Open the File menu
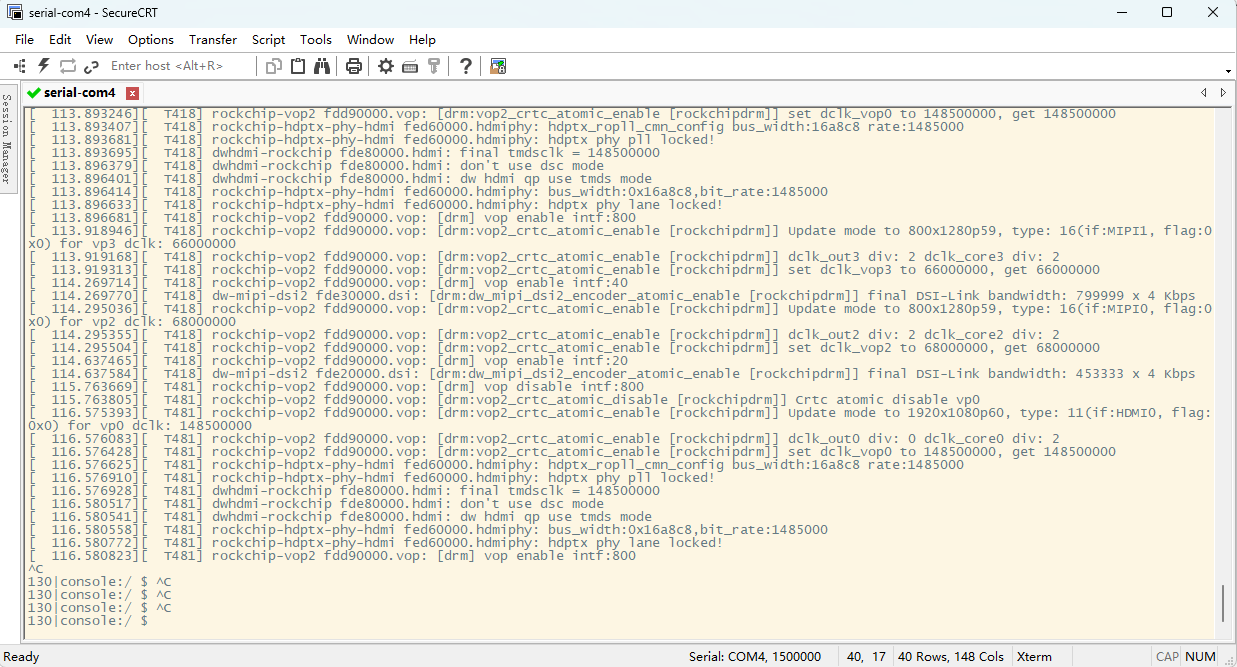The image size is (1237, 667). 25,39
